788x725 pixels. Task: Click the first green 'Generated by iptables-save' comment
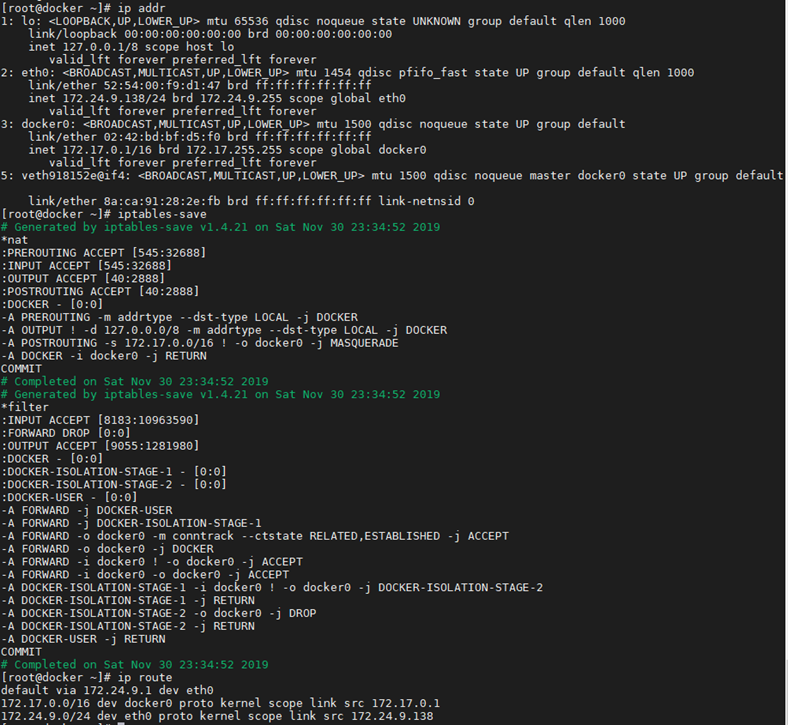click(220, 227)
